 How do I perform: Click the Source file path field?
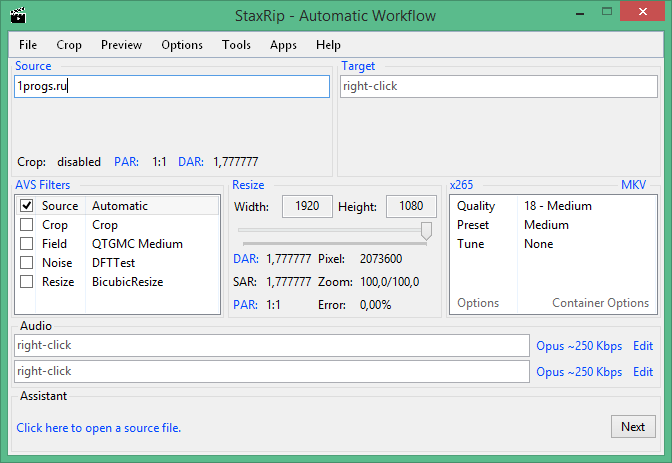pyautogui.click(x=172, y=87)
